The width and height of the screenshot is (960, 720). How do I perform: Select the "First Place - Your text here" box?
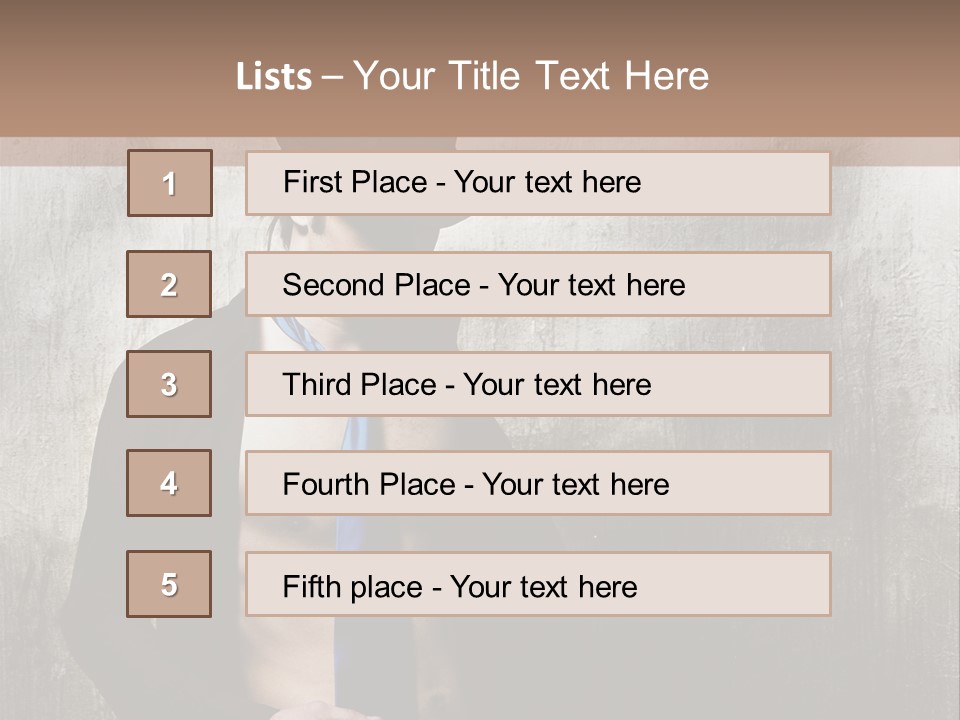tap(537, 183)
